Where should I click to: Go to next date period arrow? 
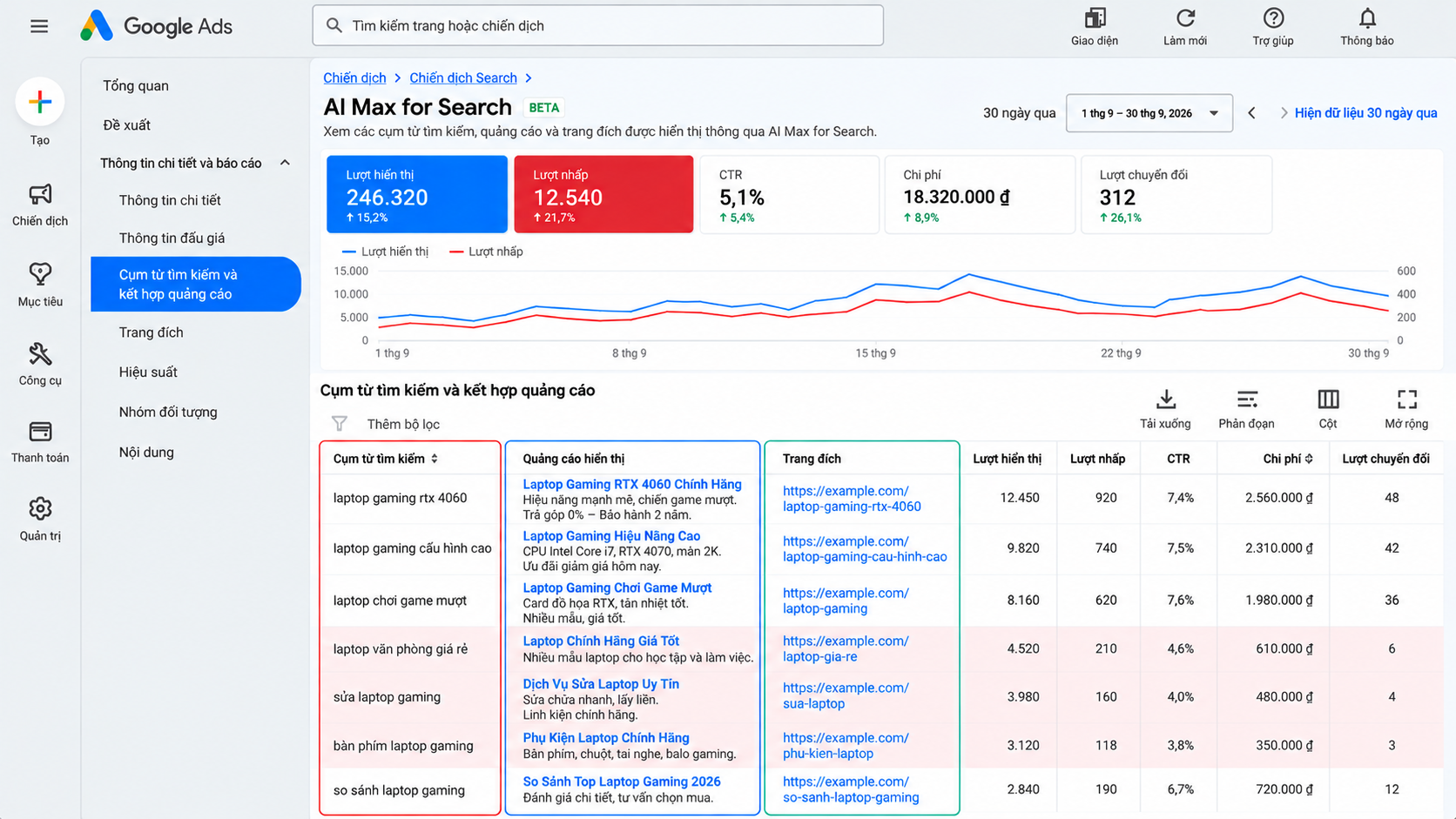(x=1284, y=113)
